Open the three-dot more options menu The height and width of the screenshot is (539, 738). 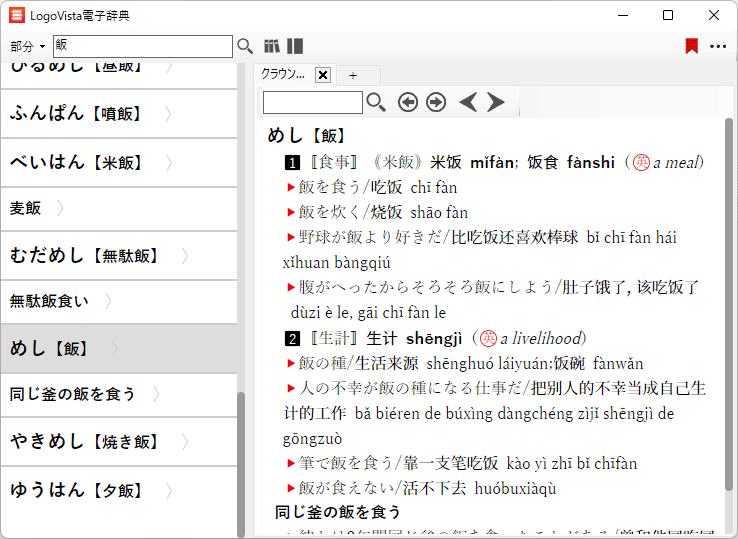pyautogui.click(x=718, y=46)
